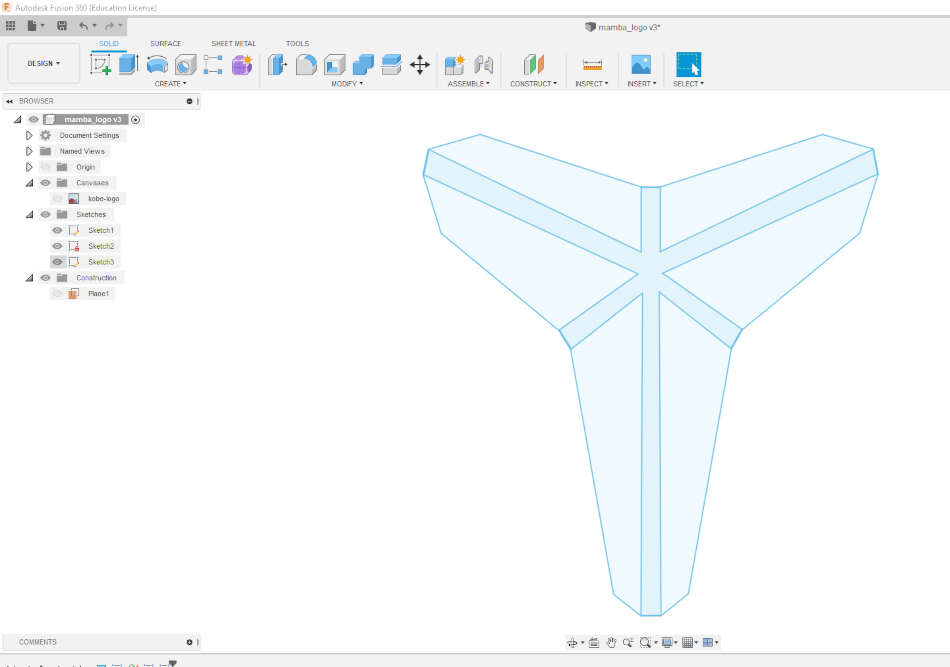Collapse Sketches folder
This screenshot has width=950, height=667.
(x=29, y=214)
